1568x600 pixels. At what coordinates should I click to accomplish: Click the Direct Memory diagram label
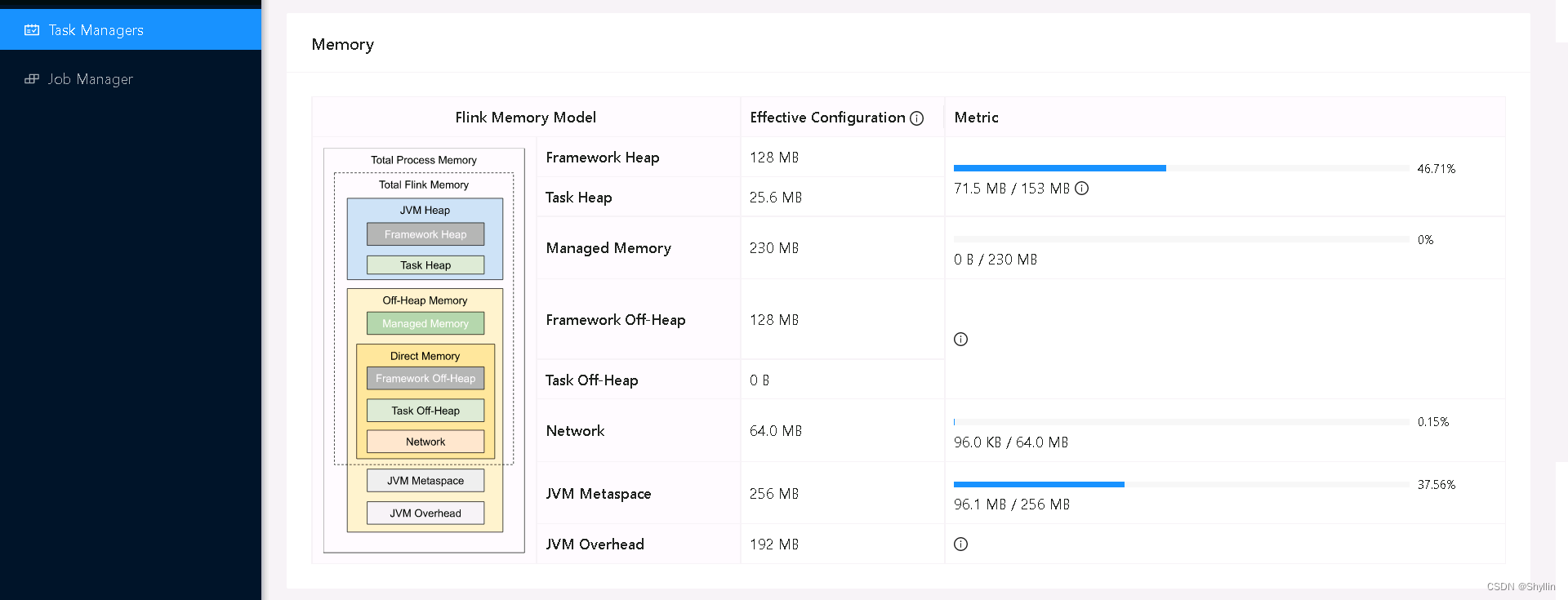coord(425,356)
